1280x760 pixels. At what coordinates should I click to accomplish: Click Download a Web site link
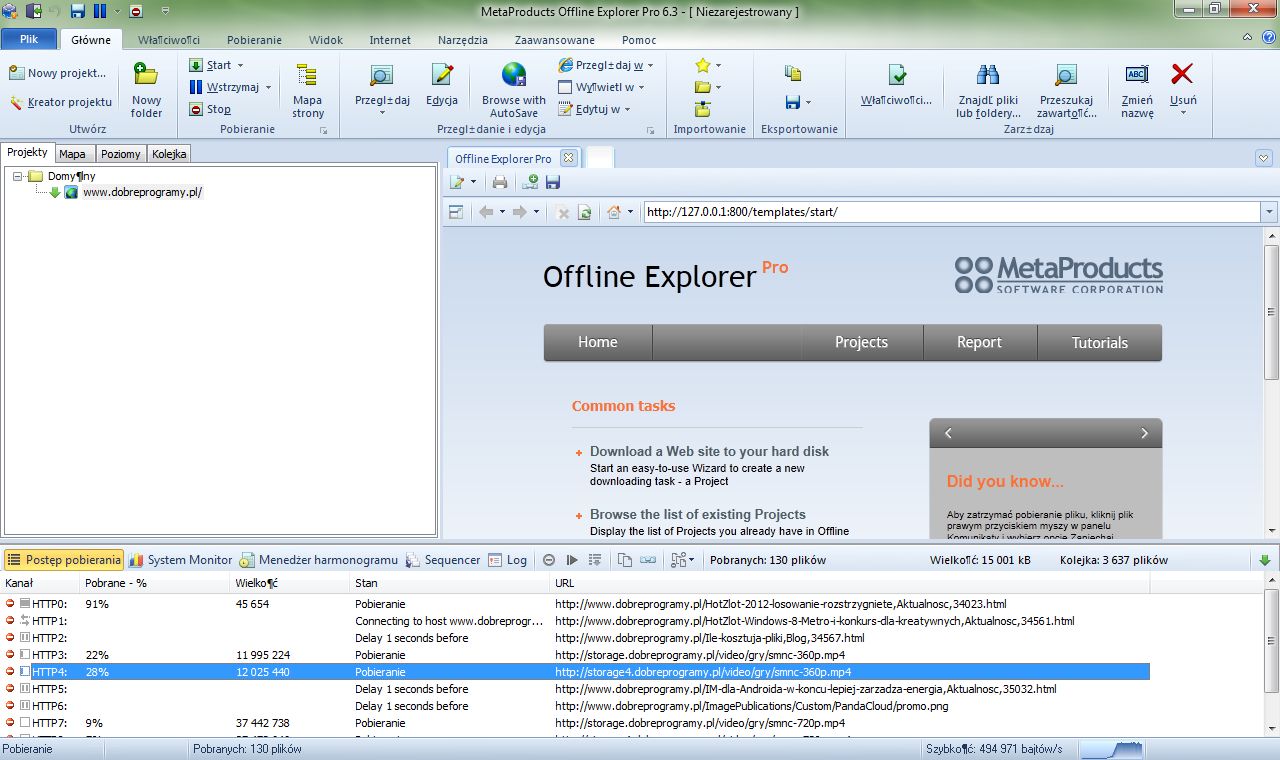pos(709,451)
